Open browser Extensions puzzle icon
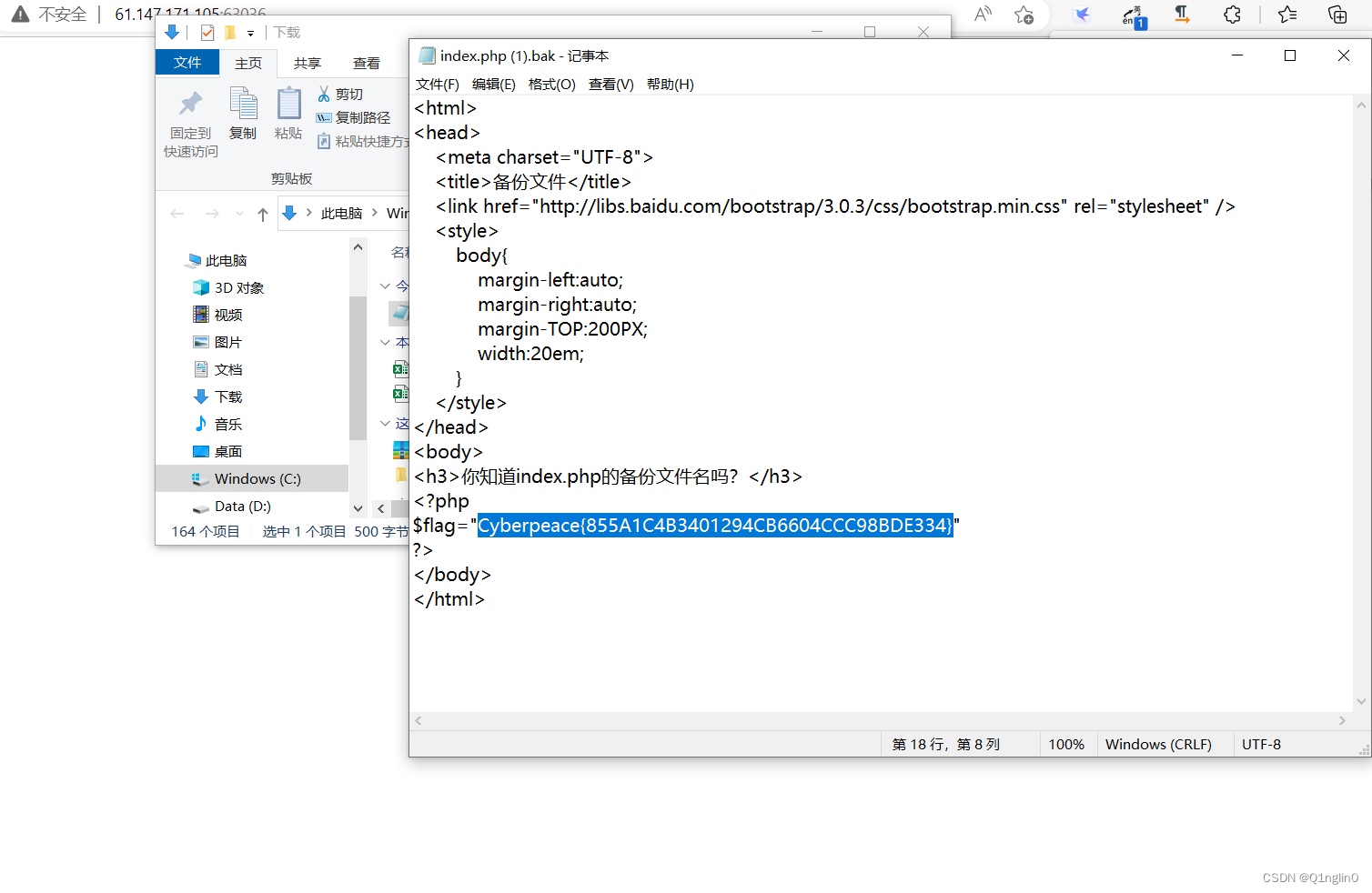 (1232, 15)
